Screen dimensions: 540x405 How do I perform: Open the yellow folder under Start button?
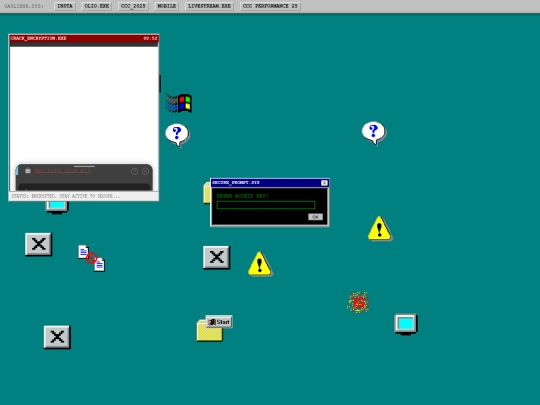(209, 333)
